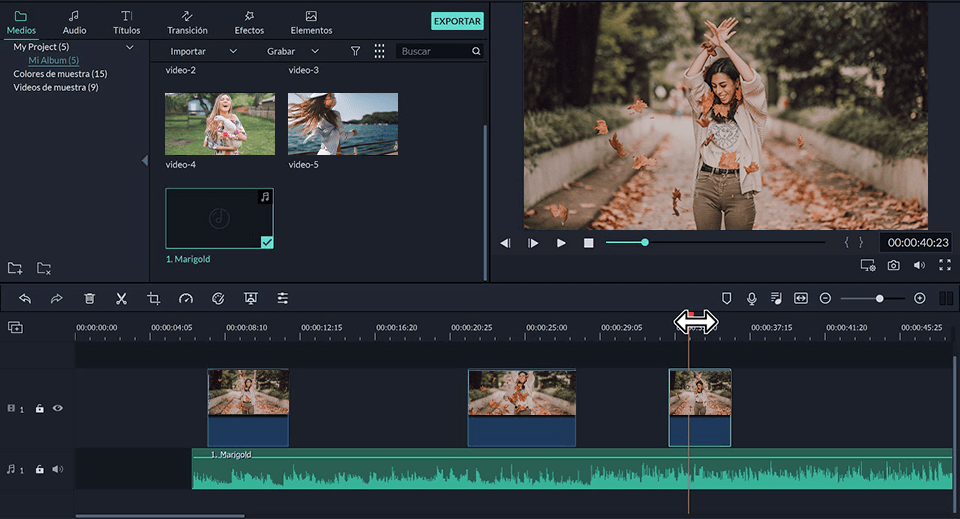The width and height of the screenshot is (960, 519).
Task: Click the filter funnel icon
Action: (x=355, y=51)
